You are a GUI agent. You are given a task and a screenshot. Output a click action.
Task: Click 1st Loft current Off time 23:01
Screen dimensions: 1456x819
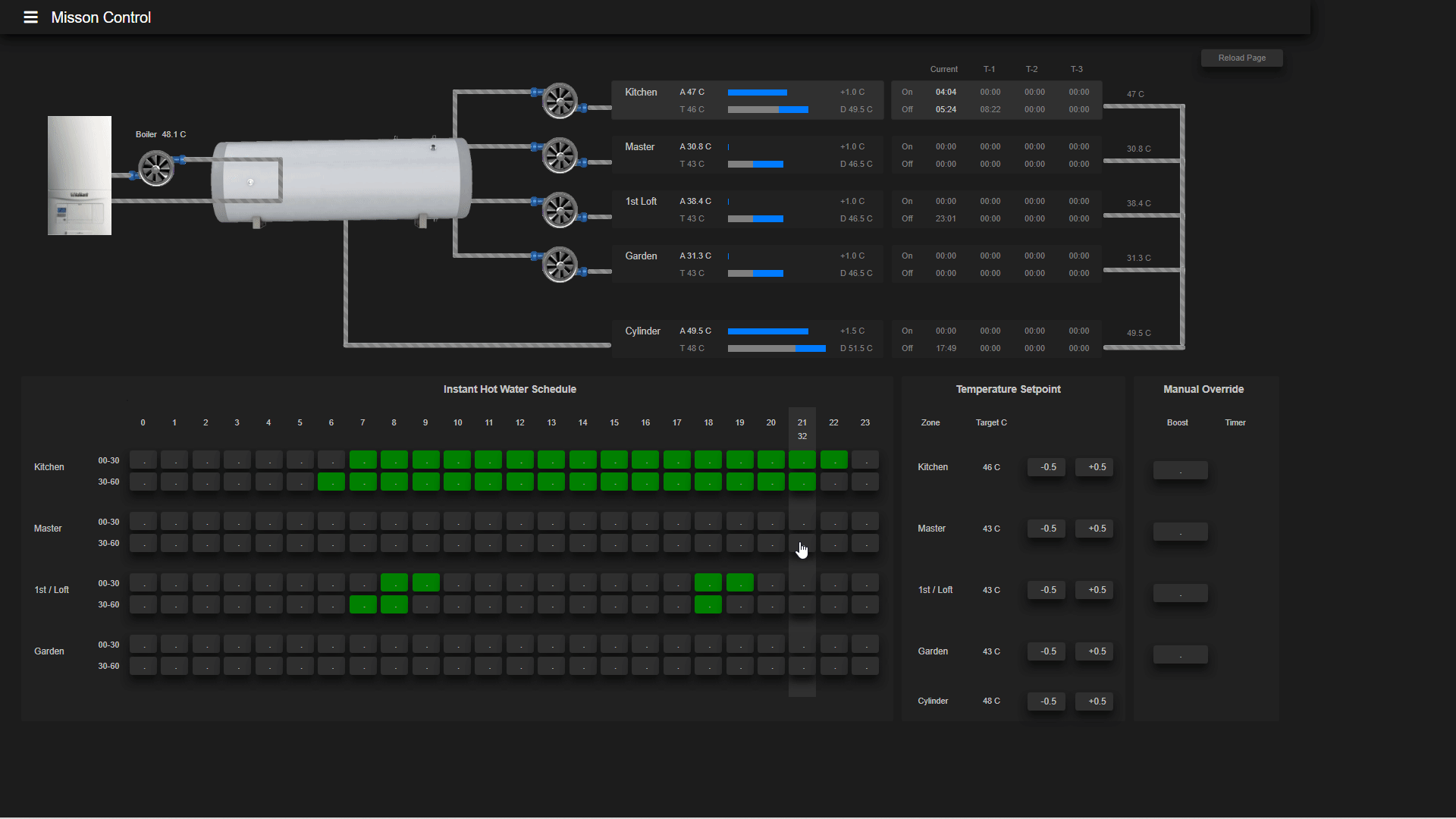(x=946, y=218)
